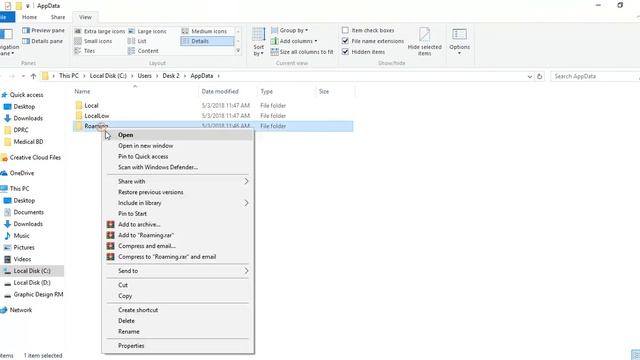Expand address bar history dropdown

530,76
